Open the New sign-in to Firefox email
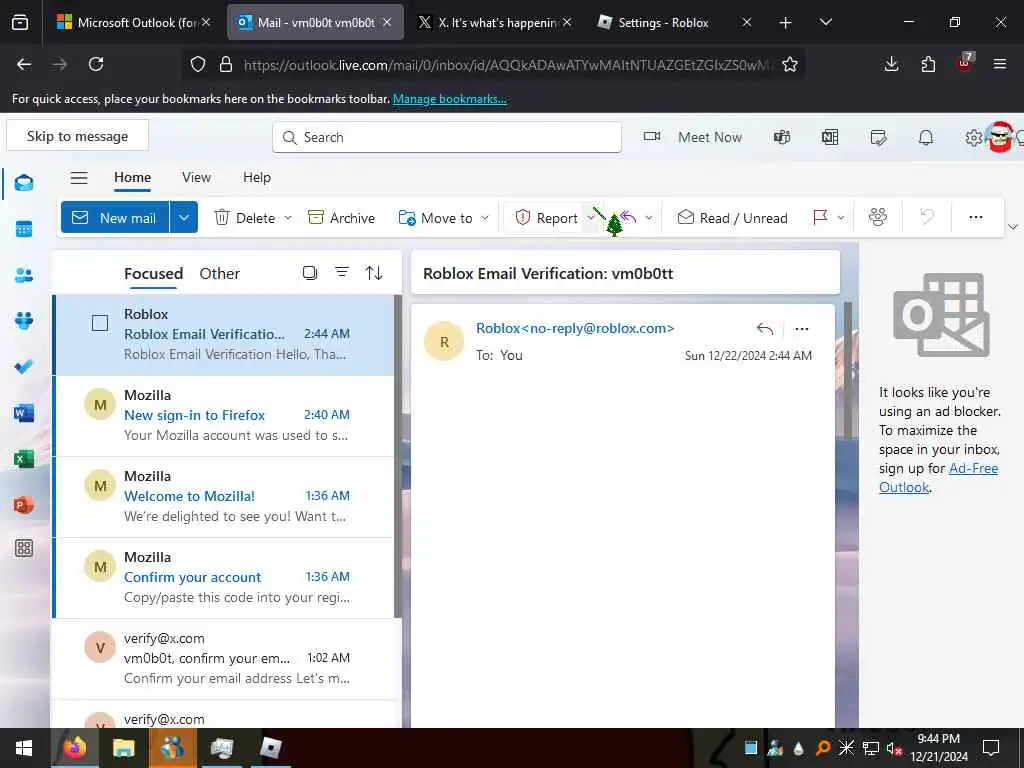This screenshot has width=1024, height=768. pos(223,415)
